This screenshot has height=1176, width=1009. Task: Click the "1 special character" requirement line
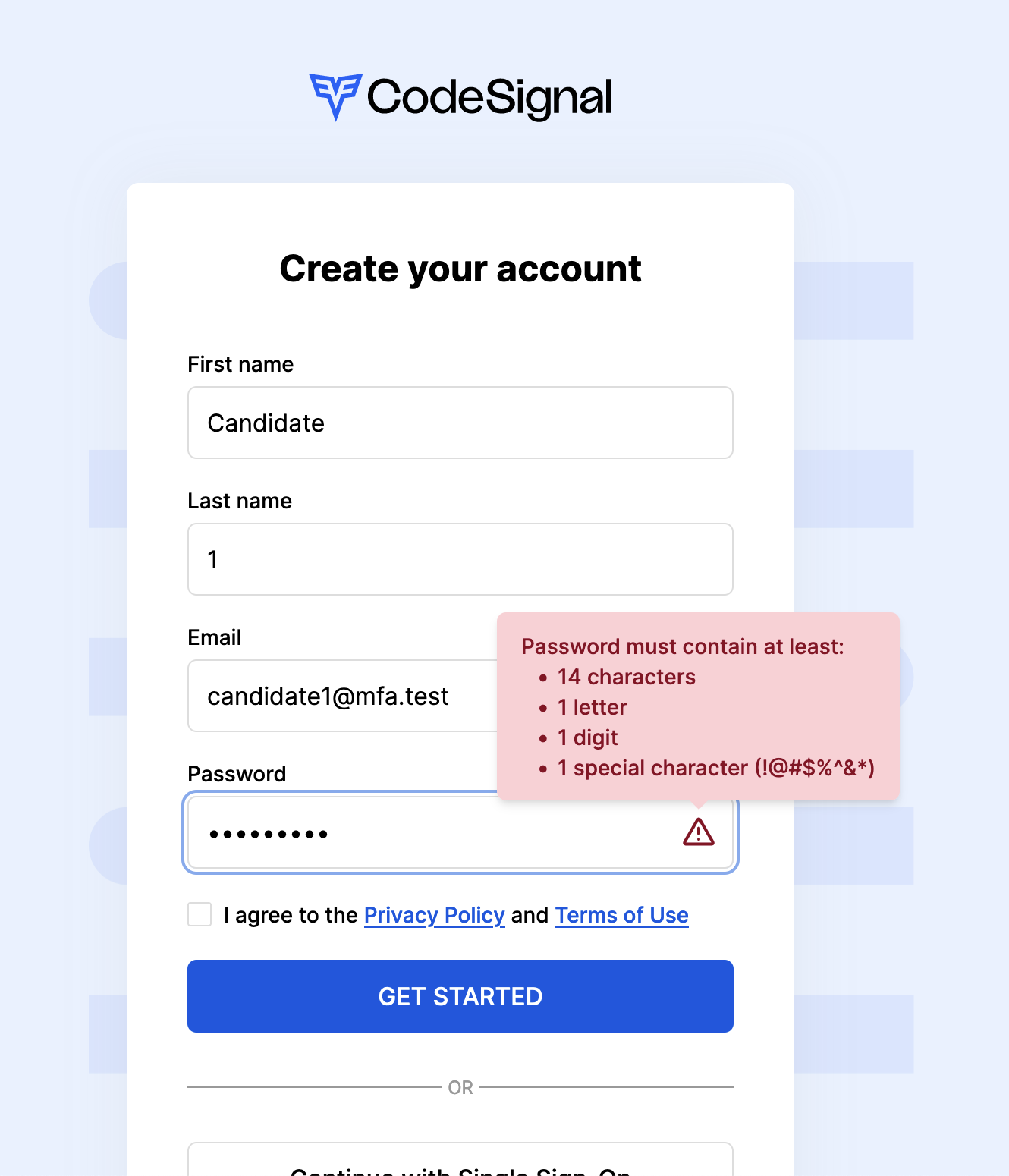[x=715, y=768]
